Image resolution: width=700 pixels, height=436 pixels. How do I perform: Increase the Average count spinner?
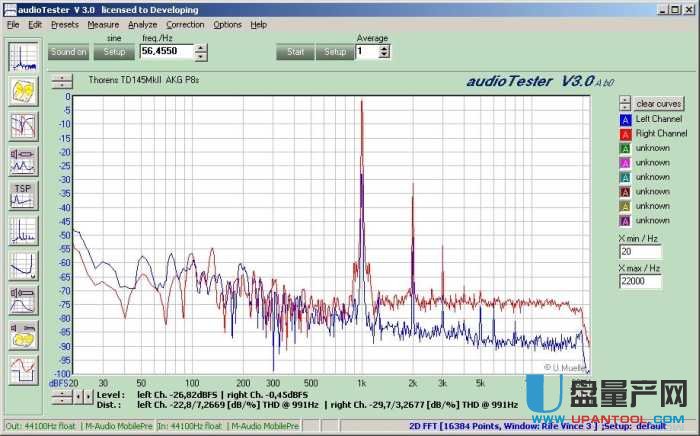pyautogui.click(x=386, y=47)
